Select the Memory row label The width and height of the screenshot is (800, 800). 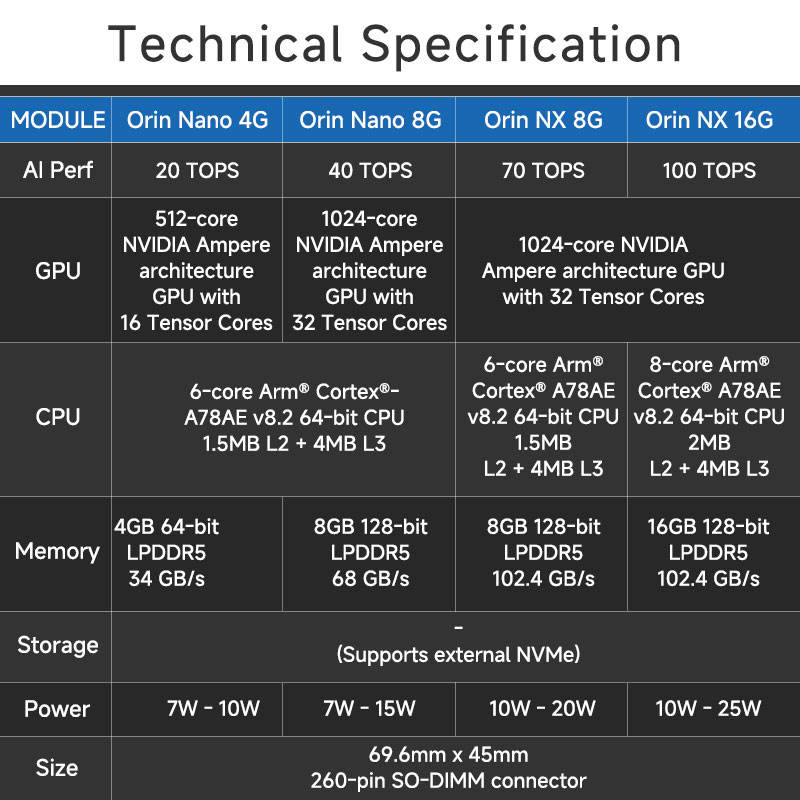point(57,551)
